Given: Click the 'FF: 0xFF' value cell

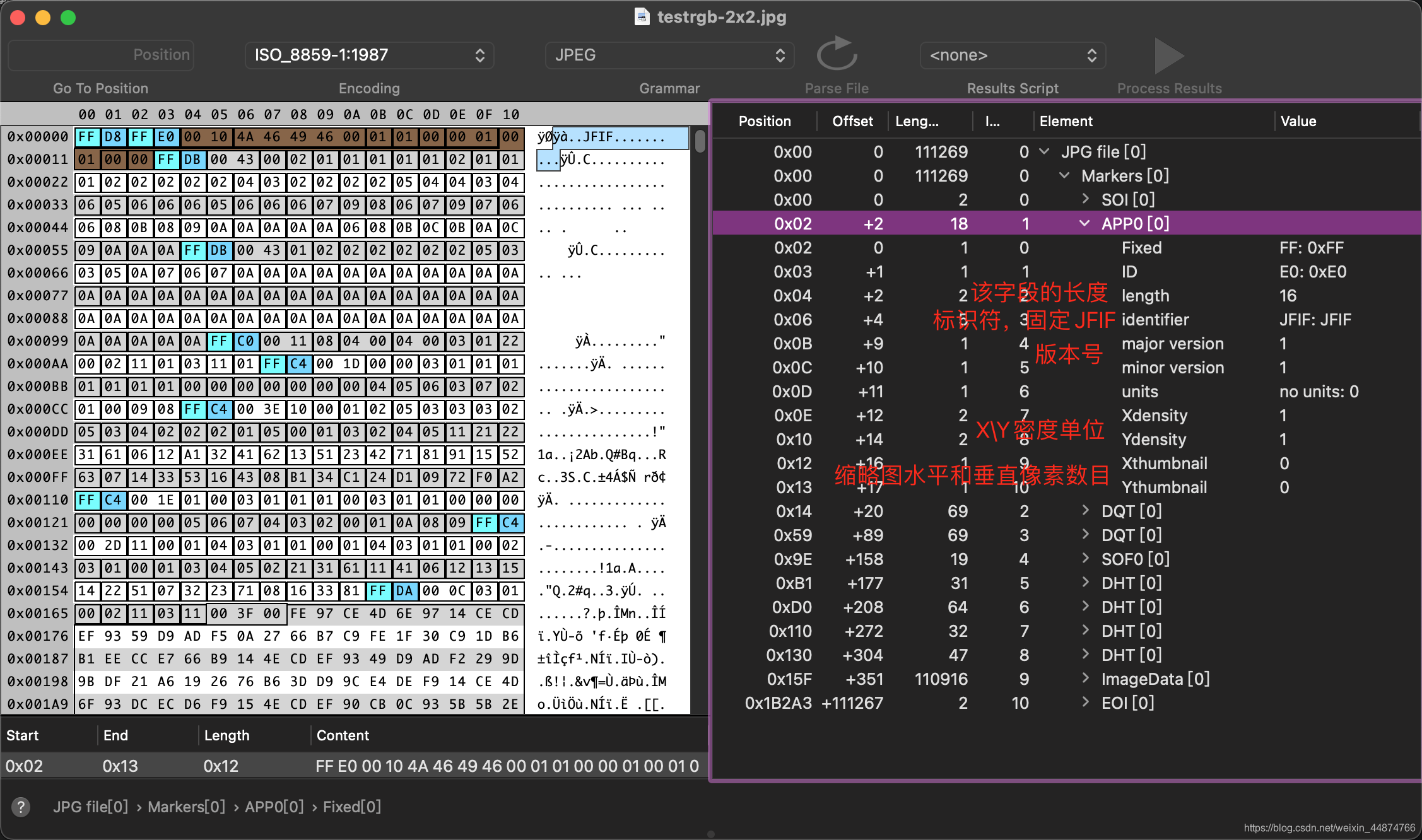Looking at the screenshot, I should pyautogui.click(x=1312, y=248).
